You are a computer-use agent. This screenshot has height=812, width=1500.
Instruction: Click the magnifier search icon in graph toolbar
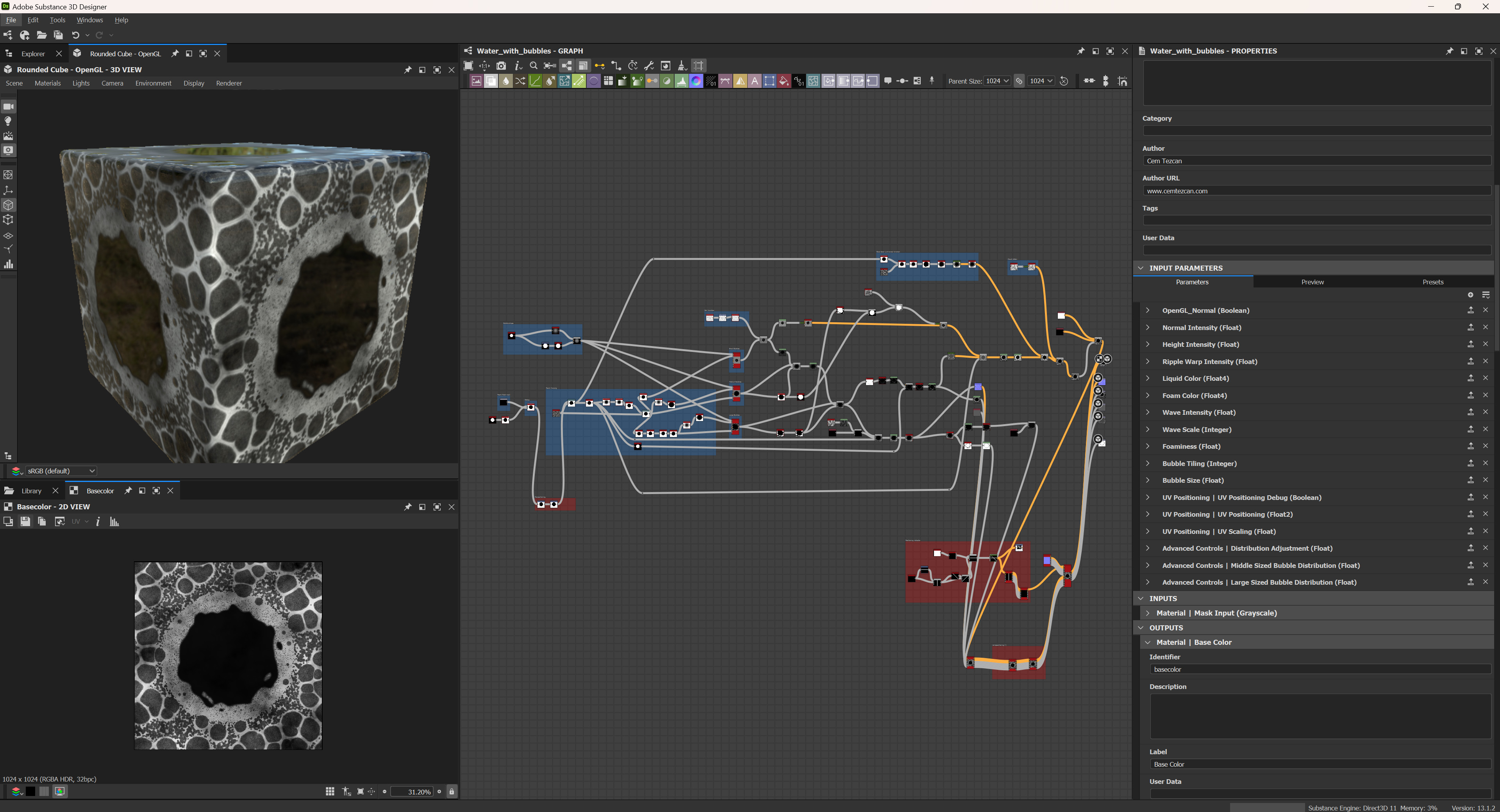pyautogui.click(x=533, y=66)
